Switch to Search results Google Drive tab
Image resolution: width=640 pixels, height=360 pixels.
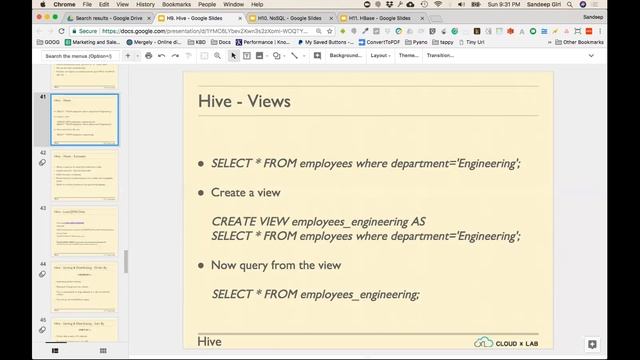[x=109, y=18]
